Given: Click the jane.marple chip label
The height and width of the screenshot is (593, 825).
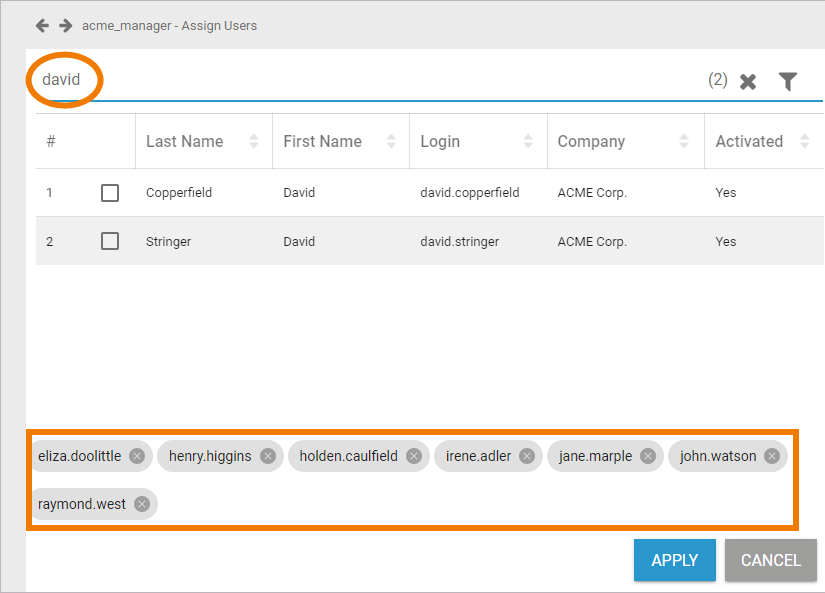Looking at the screenshot, I should (x=595, y=456).
